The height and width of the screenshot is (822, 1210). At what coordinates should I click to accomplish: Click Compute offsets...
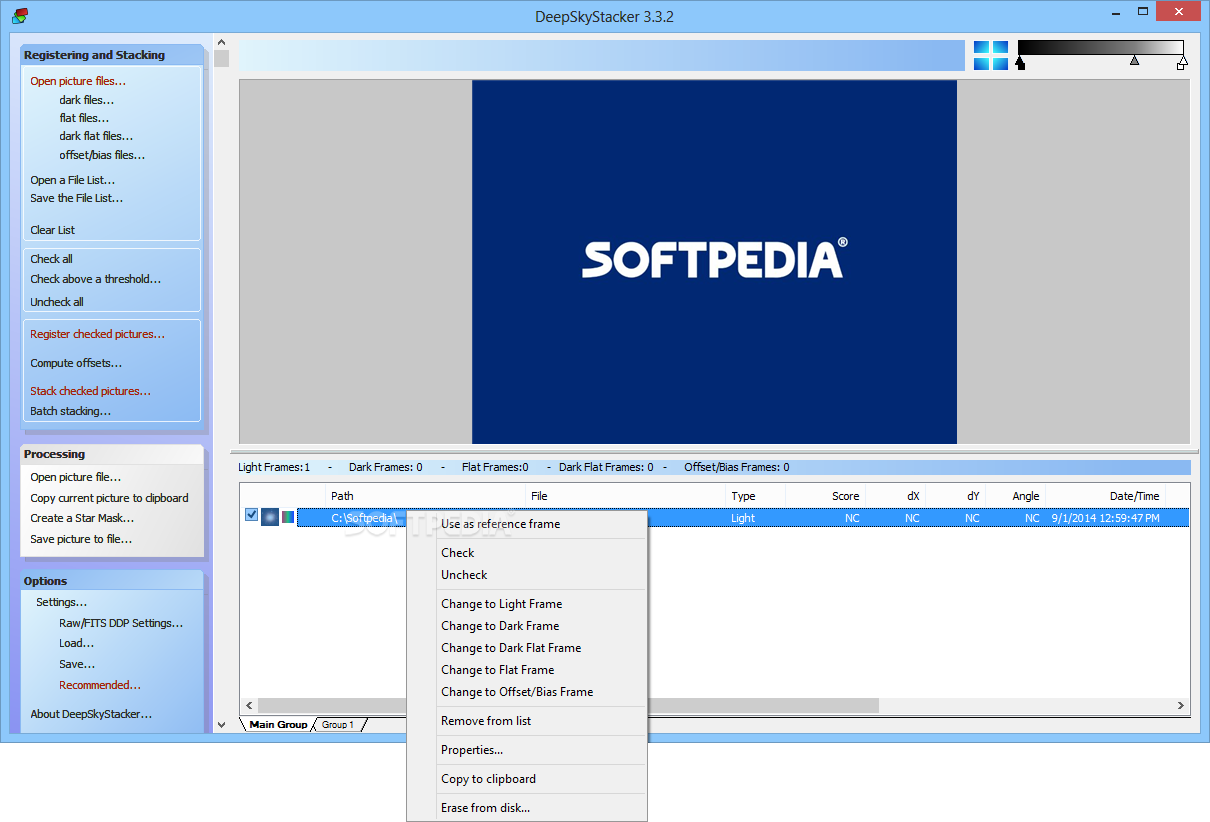coord(76,363)
